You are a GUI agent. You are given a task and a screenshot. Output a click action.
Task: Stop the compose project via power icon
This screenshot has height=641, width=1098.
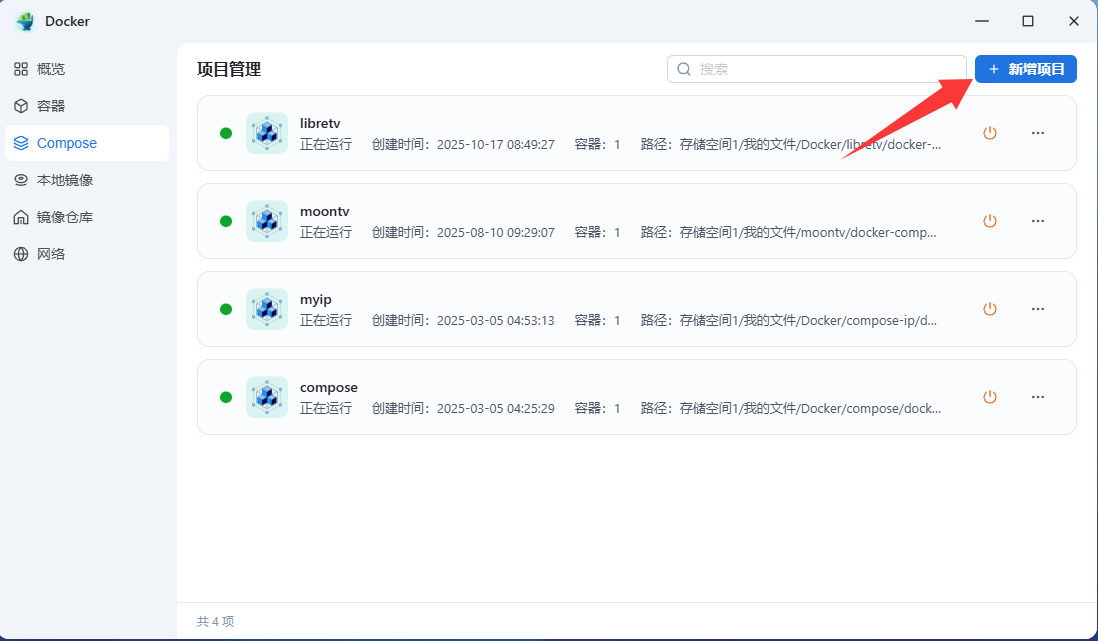[989, 397]
